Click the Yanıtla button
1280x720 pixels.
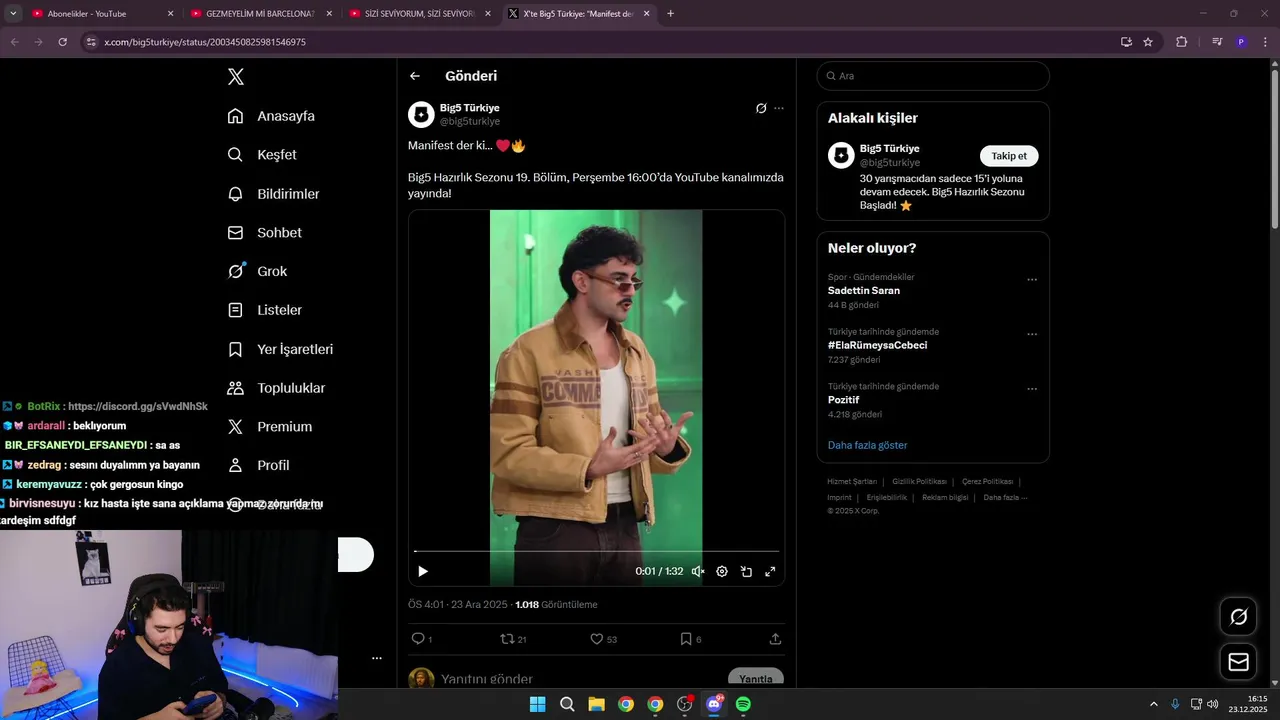(756, 678)
